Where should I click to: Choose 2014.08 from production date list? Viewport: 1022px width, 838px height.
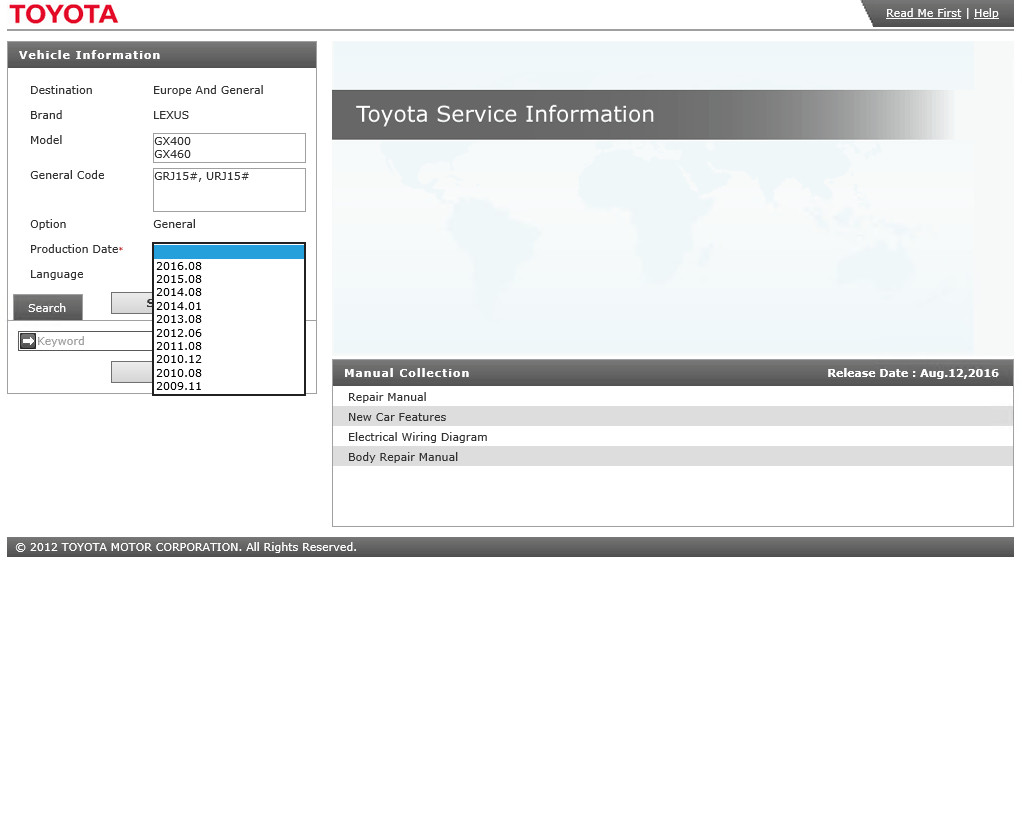point(229,292)
